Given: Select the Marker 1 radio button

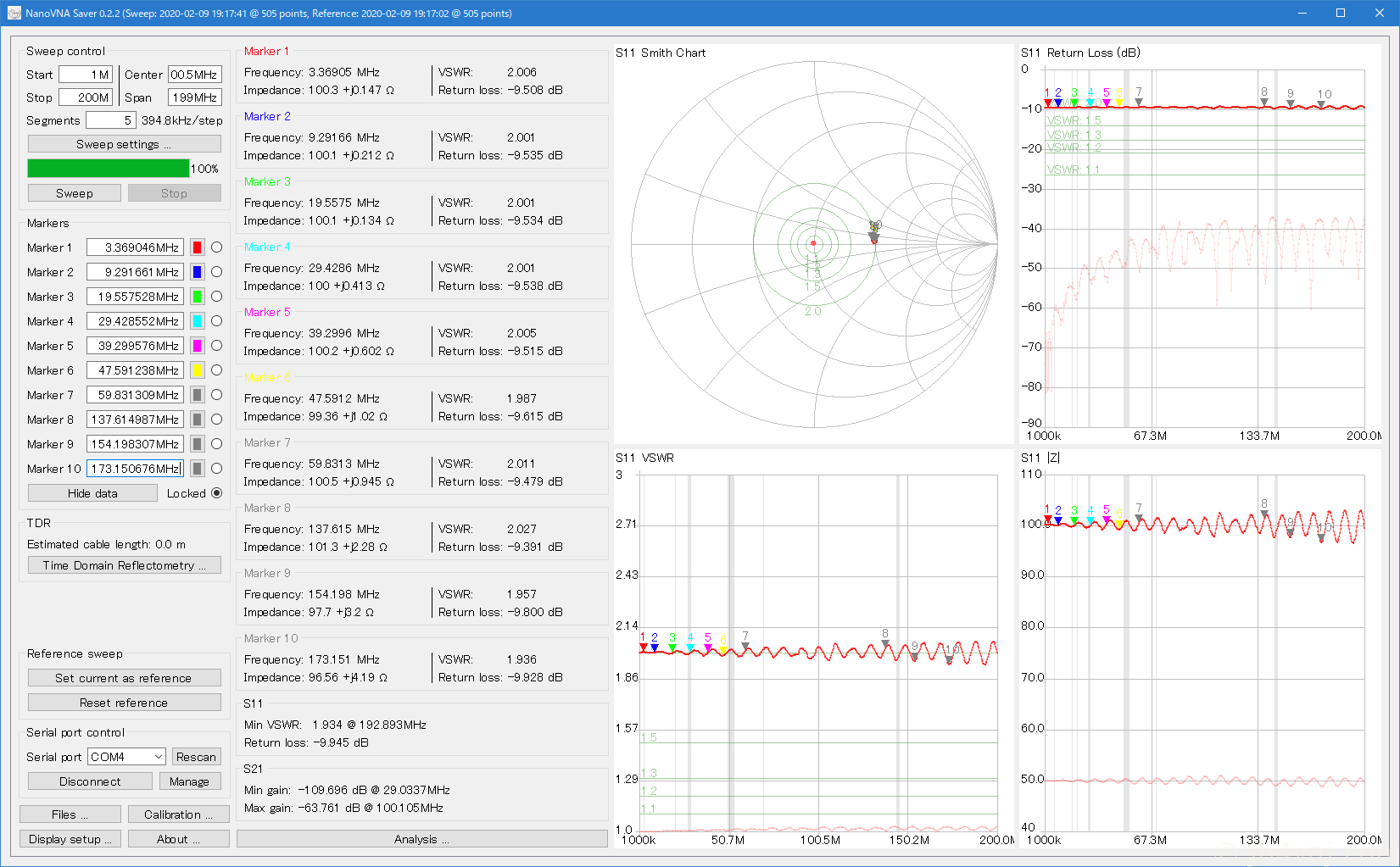Looking at the screenshot, I should point(217,247).
